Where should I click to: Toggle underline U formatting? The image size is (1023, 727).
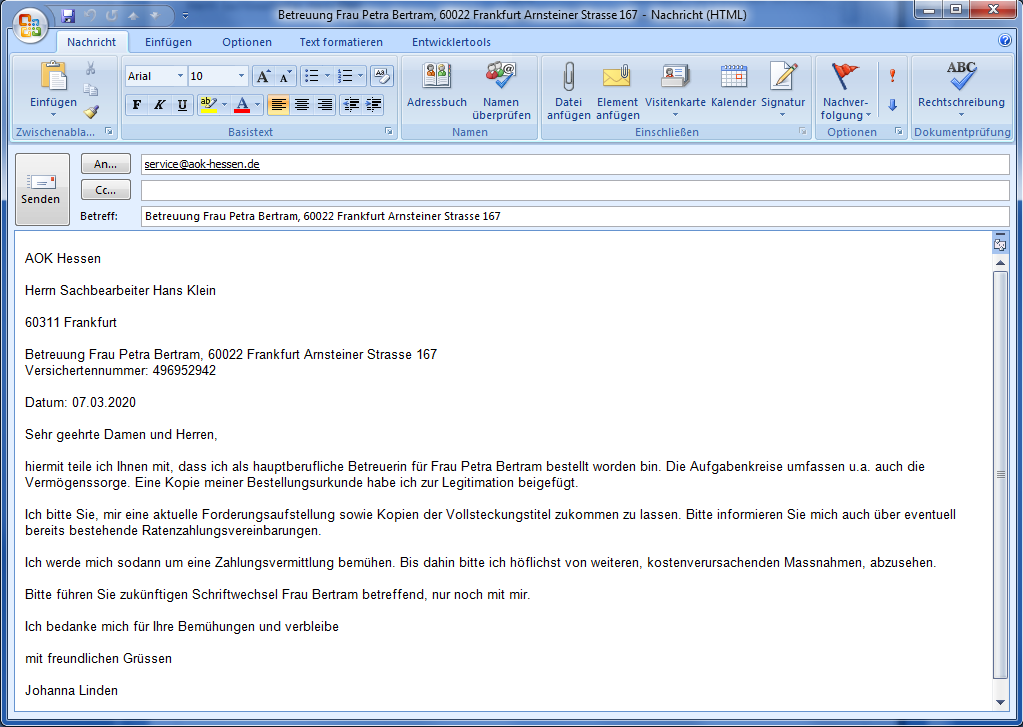tap(182, 104)
